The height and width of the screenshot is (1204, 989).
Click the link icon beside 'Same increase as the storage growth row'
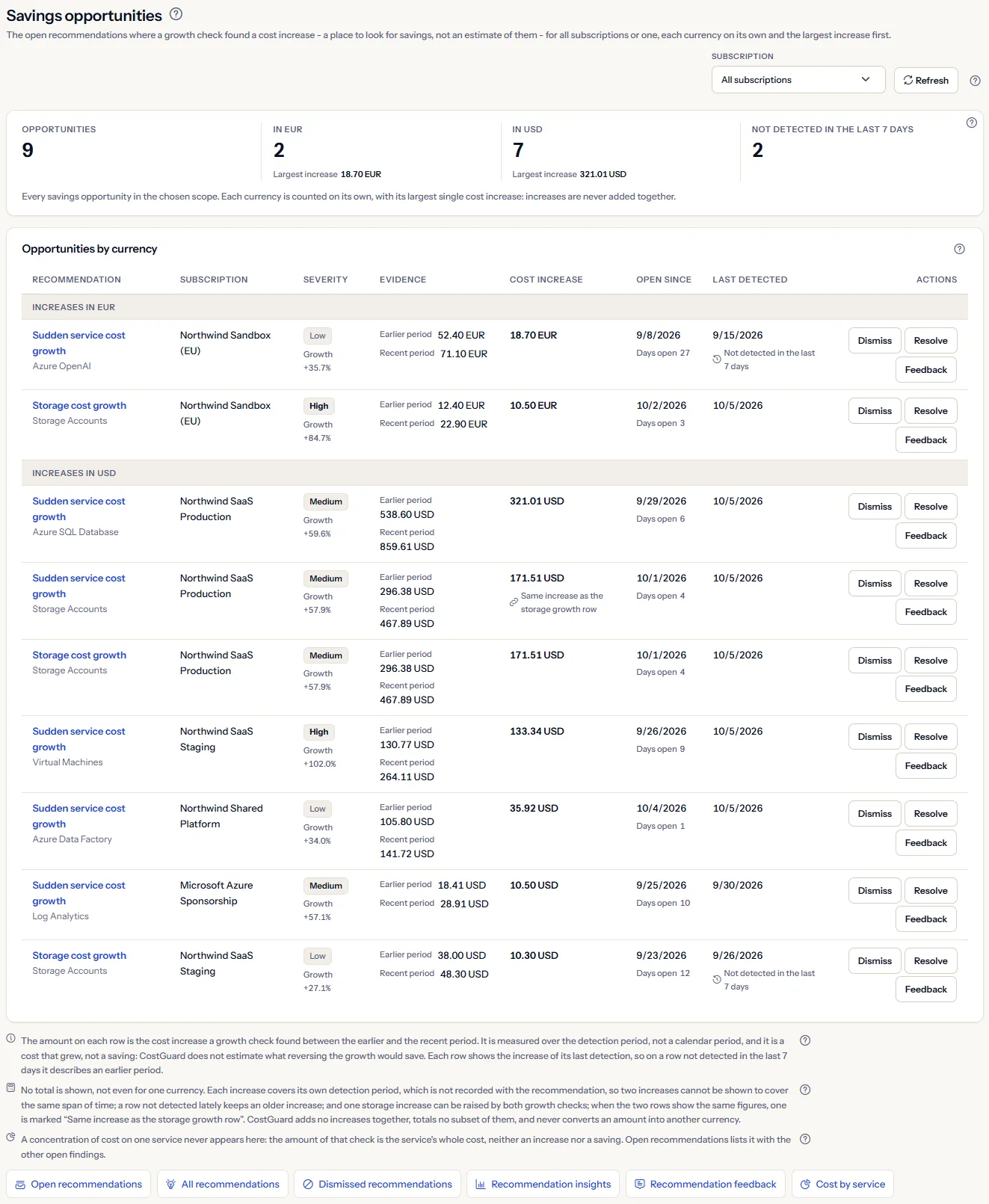pyautogui.click(x=514, y=602)
